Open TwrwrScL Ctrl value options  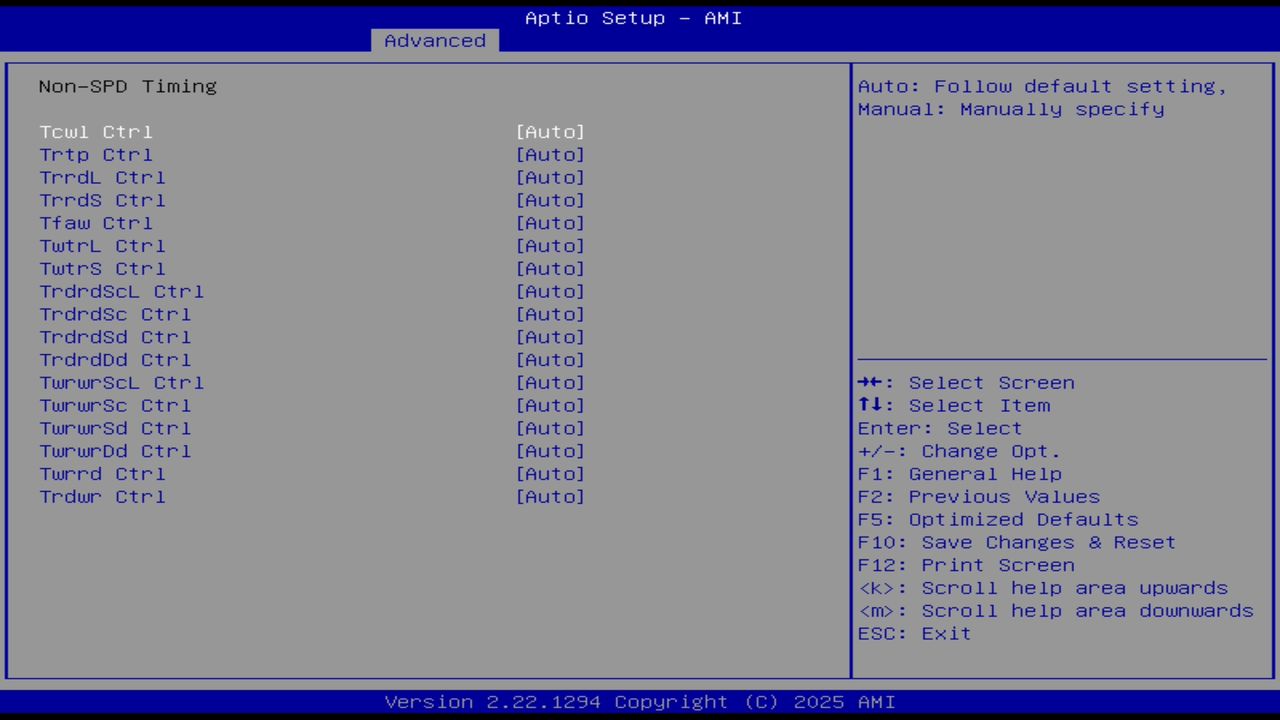coord(550,382)
